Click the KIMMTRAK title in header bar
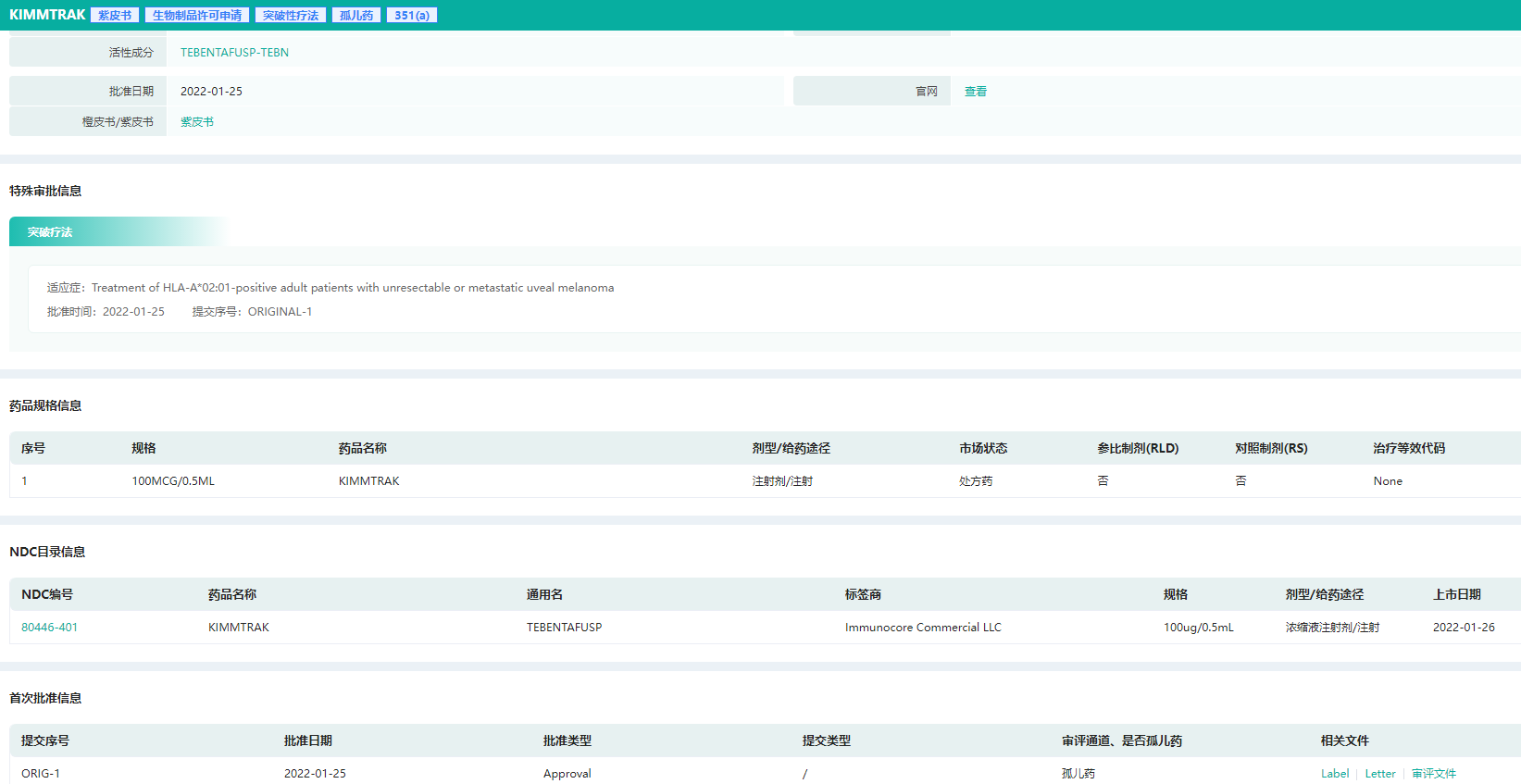This screenshot has width=1521, height=784. pos(47,15)
